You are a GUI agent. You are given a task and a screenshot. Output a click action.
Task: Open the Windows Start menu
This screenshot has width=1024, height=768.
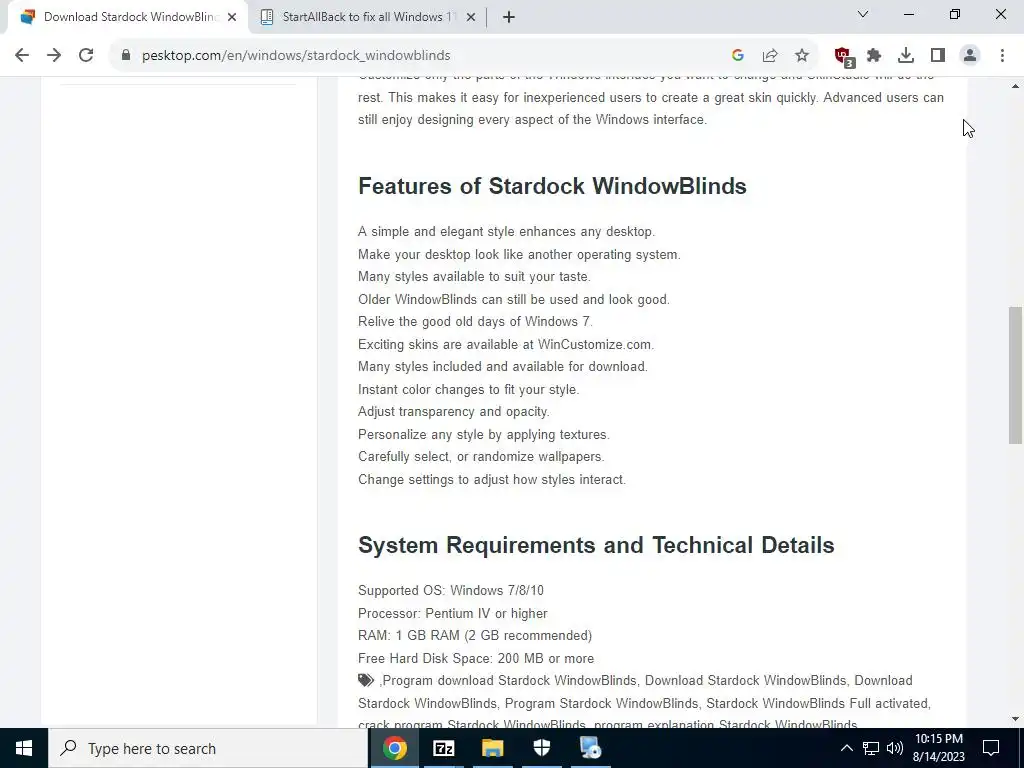point(24,748)
